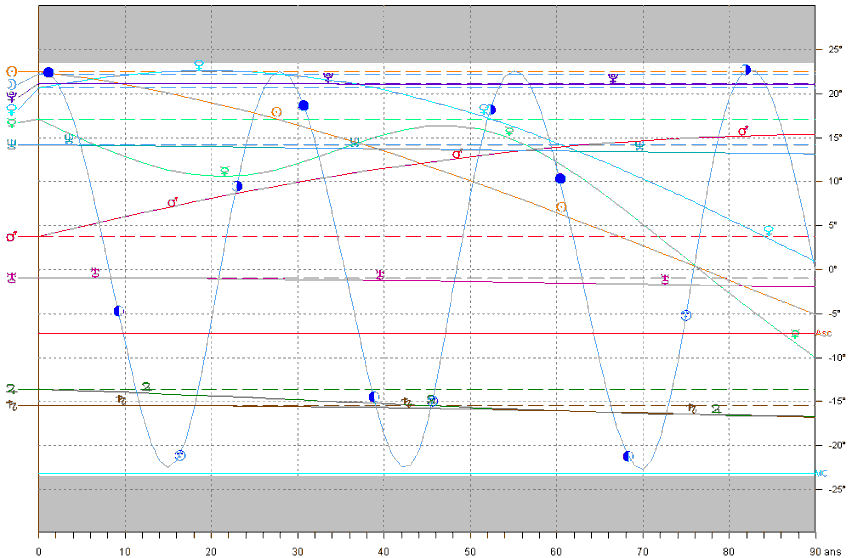Click the green Mercury glyph on left axis

(x=11, y=123)
